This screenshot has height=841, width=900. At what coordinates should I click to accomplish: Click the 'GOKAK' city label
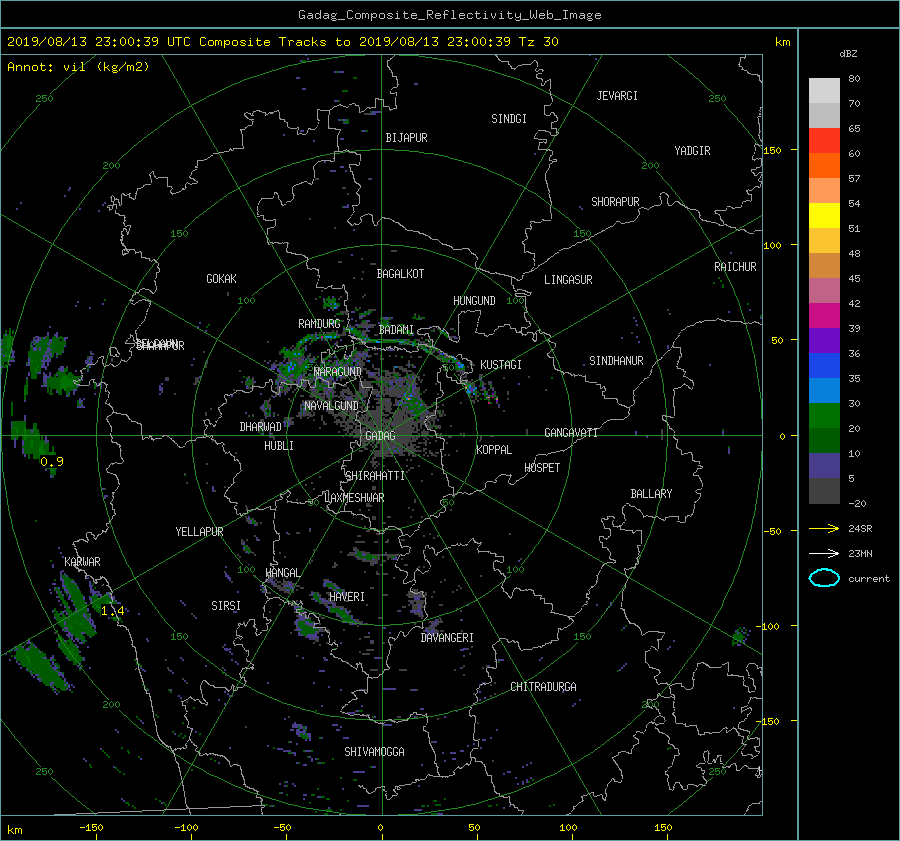point(221,279)
